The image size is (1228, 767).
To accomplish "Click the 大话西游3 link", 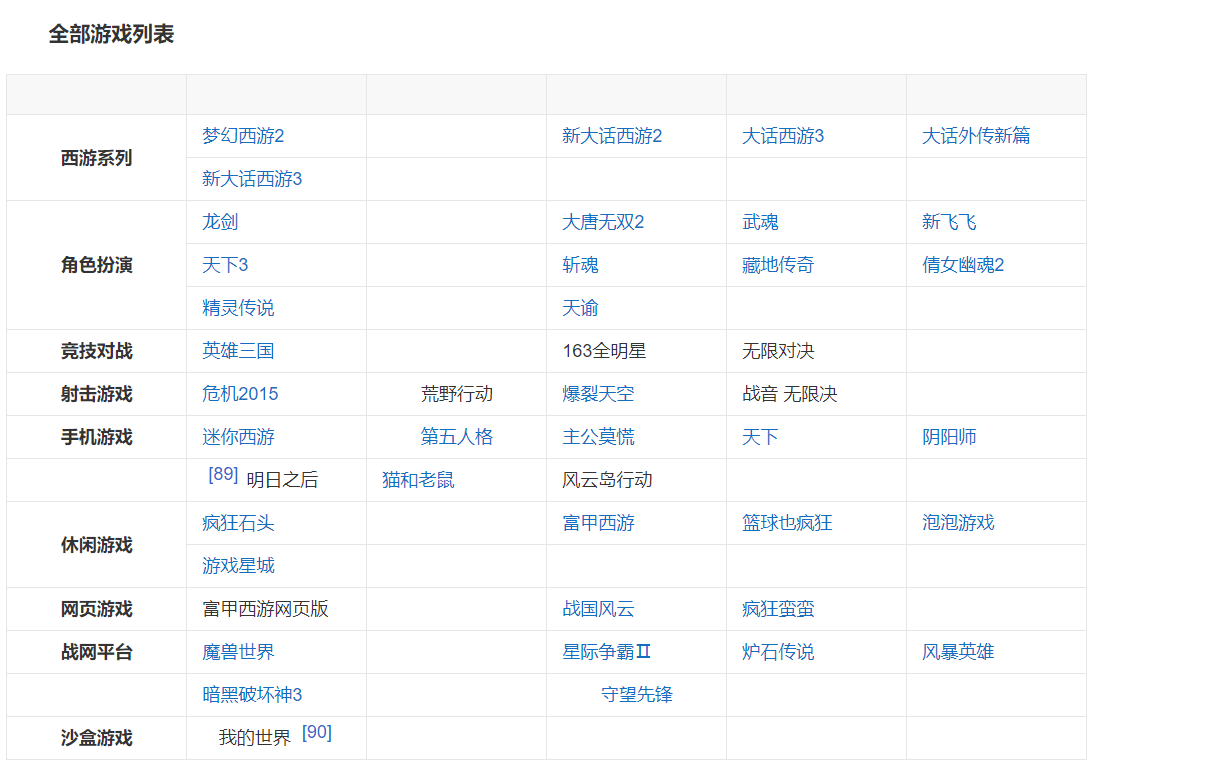I will [x=783, y=136].
